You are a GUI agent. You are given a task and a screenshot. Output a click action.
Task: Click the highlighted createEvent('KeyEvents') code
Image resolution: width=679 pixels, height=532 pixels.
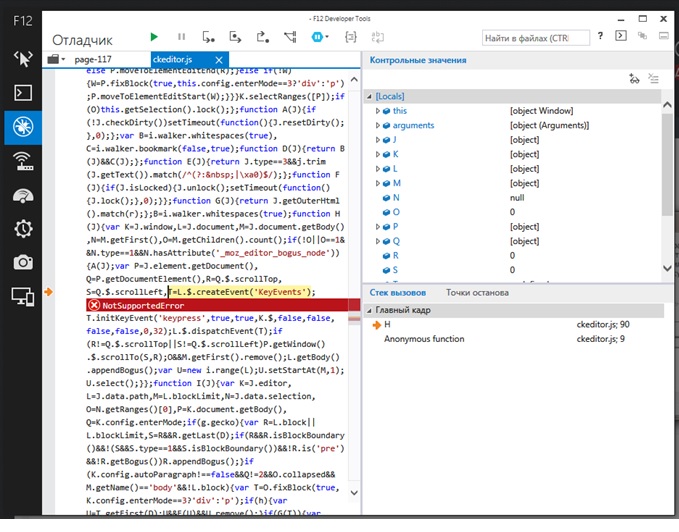242,292
